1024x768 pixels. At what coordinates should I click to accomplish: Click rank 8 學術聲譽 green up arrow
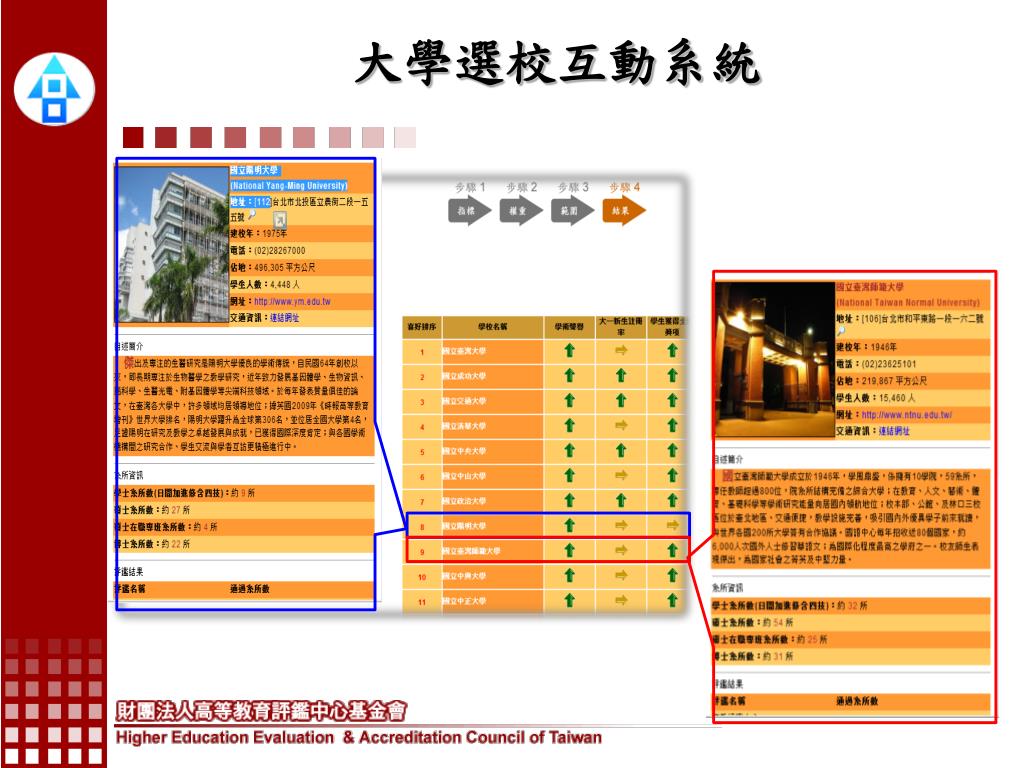point(569,525)
